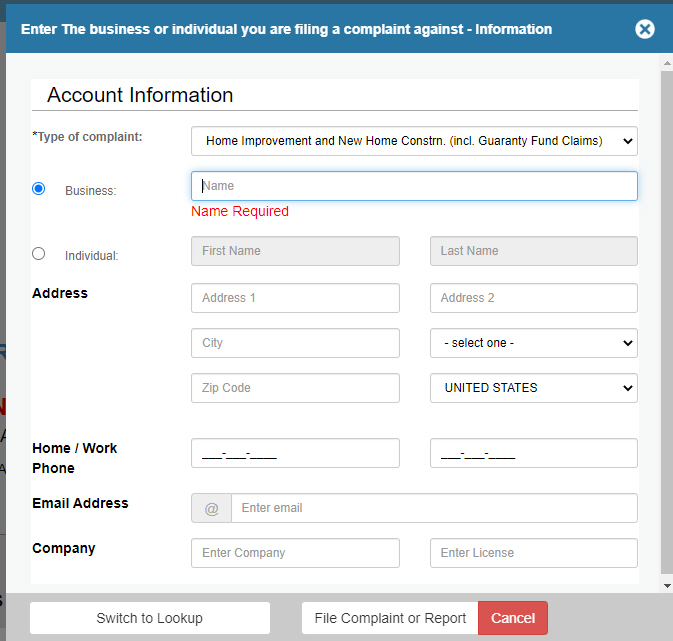Click the Enter Company text field
This screenshot has width=673, height=641.
(295, 553)
